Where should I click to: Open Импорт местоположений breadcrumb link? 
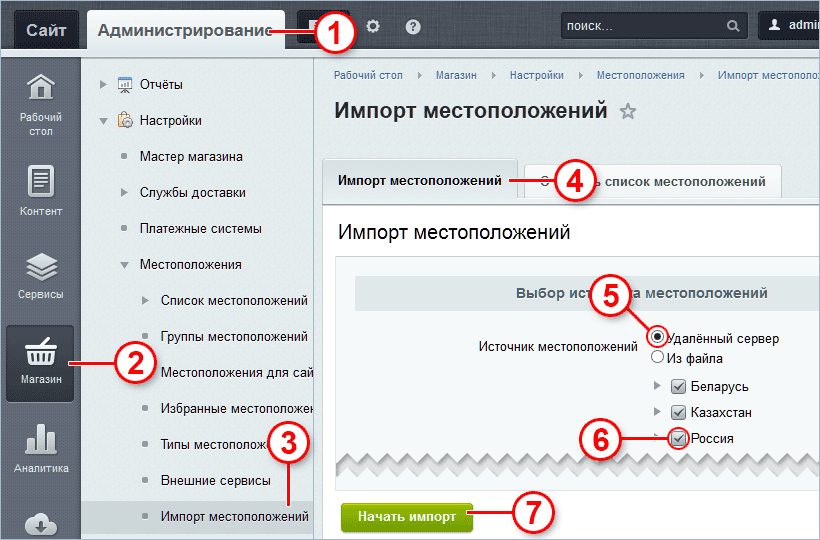pyautogui.click(x=768, y=75)
